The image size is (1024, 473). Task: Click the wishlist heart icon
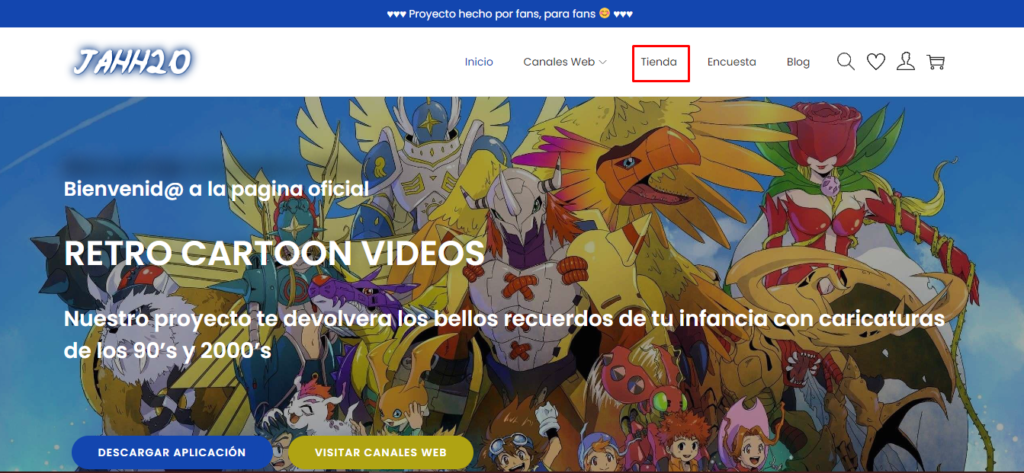[875, 62]
